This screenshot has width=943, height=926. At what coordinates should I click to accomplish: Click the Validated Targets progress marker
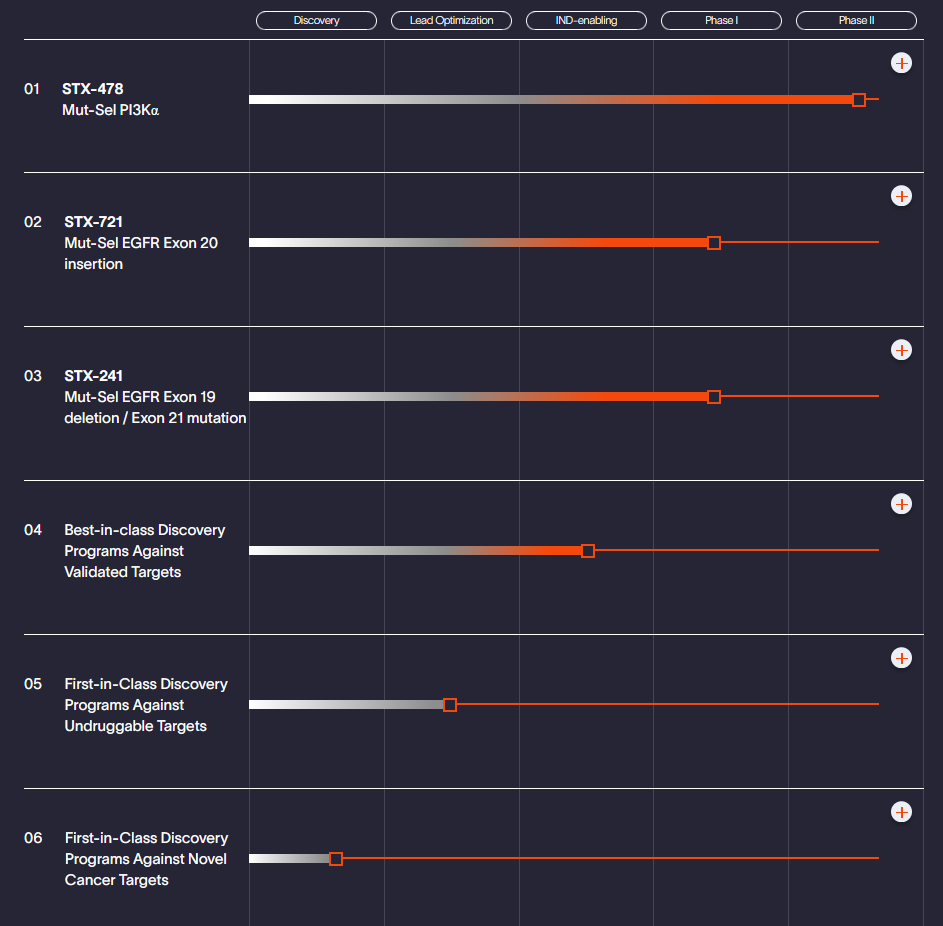pos(588,551)
